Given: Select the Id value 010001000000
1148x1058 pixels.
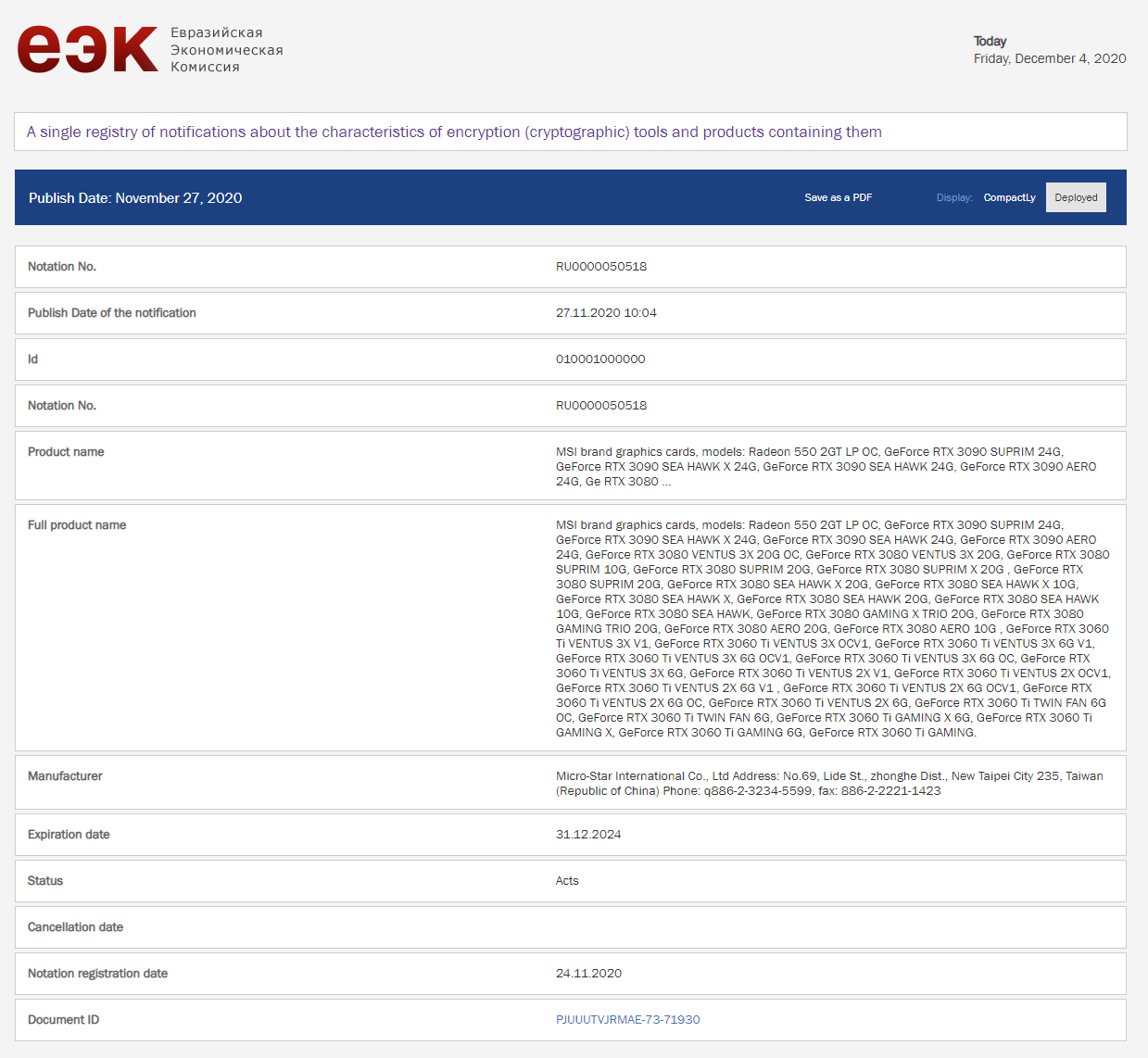Looking at the screenshot, I should 600,359.
